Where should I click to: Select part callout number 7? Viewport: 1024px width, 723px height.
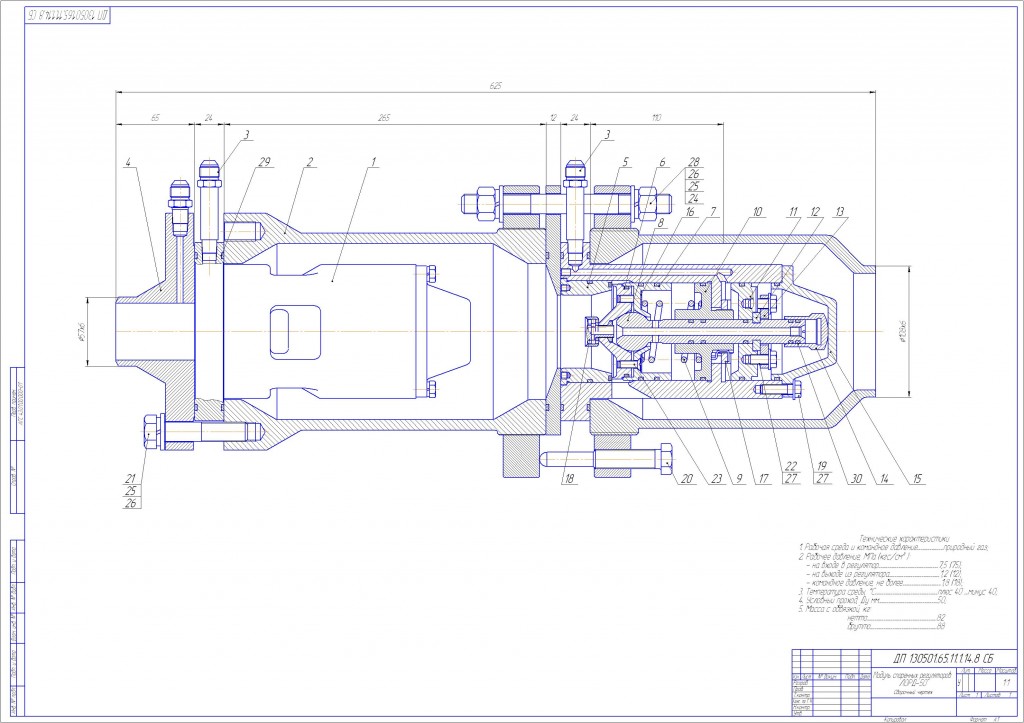[713, 211]
